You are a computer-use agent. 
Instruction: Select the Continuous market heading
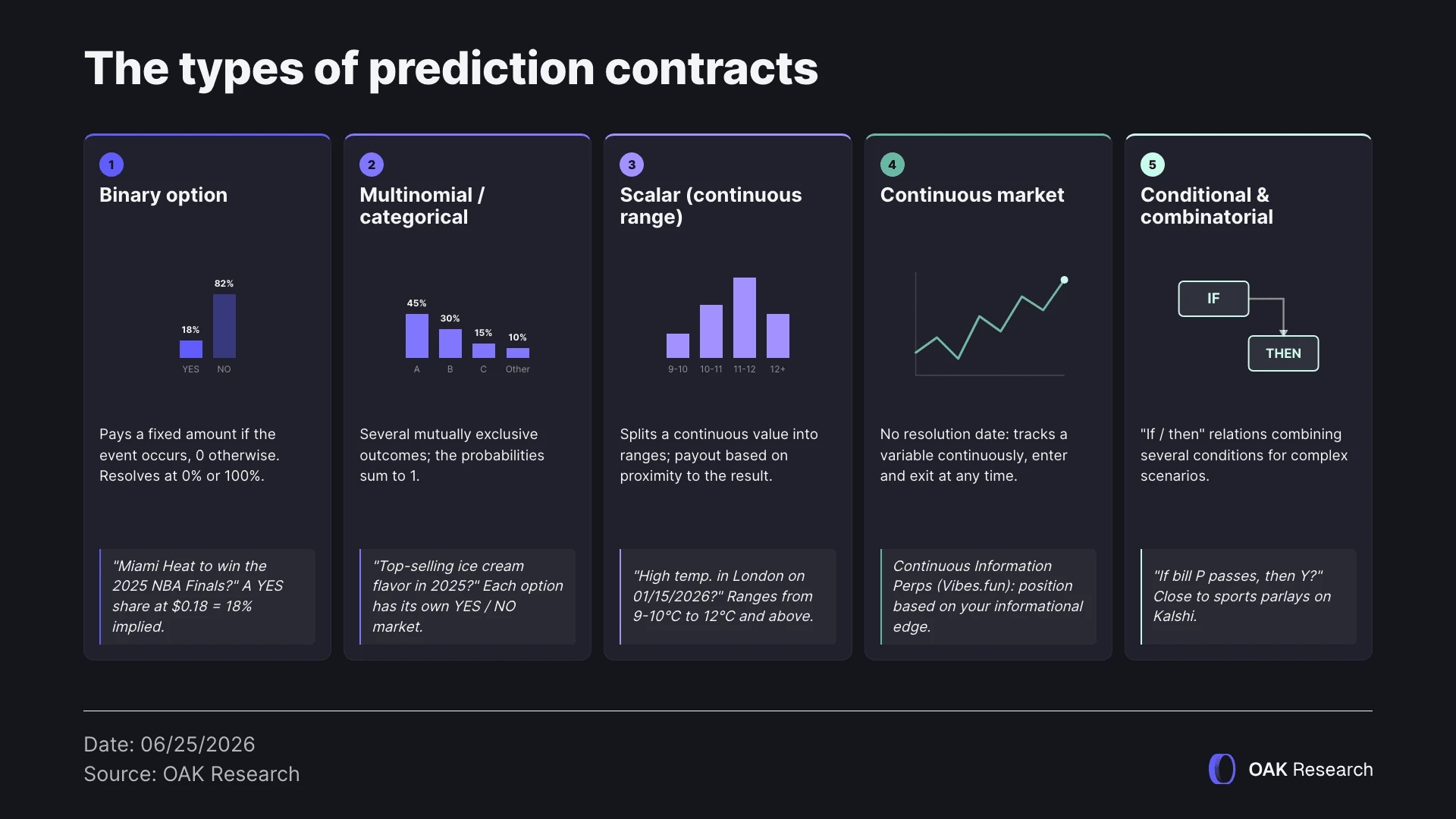click(971, 195)
